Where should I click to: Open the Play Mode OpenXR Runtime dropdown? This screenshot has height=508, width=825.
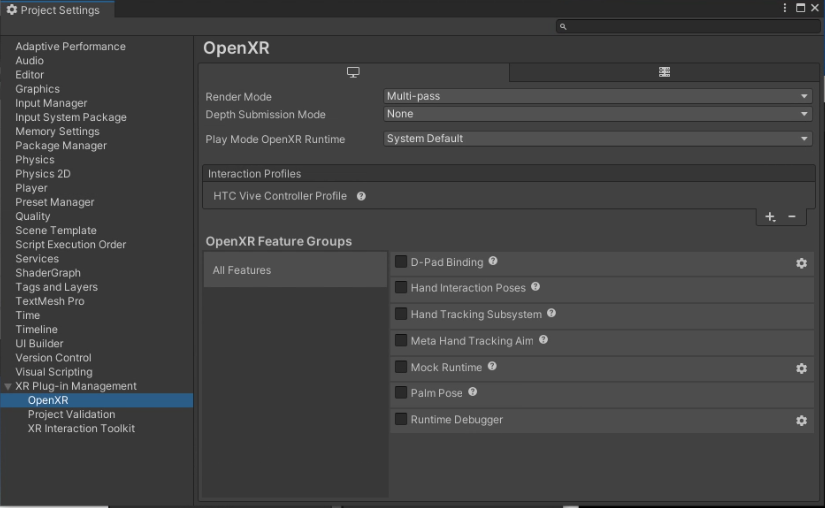tap(597, 139)
